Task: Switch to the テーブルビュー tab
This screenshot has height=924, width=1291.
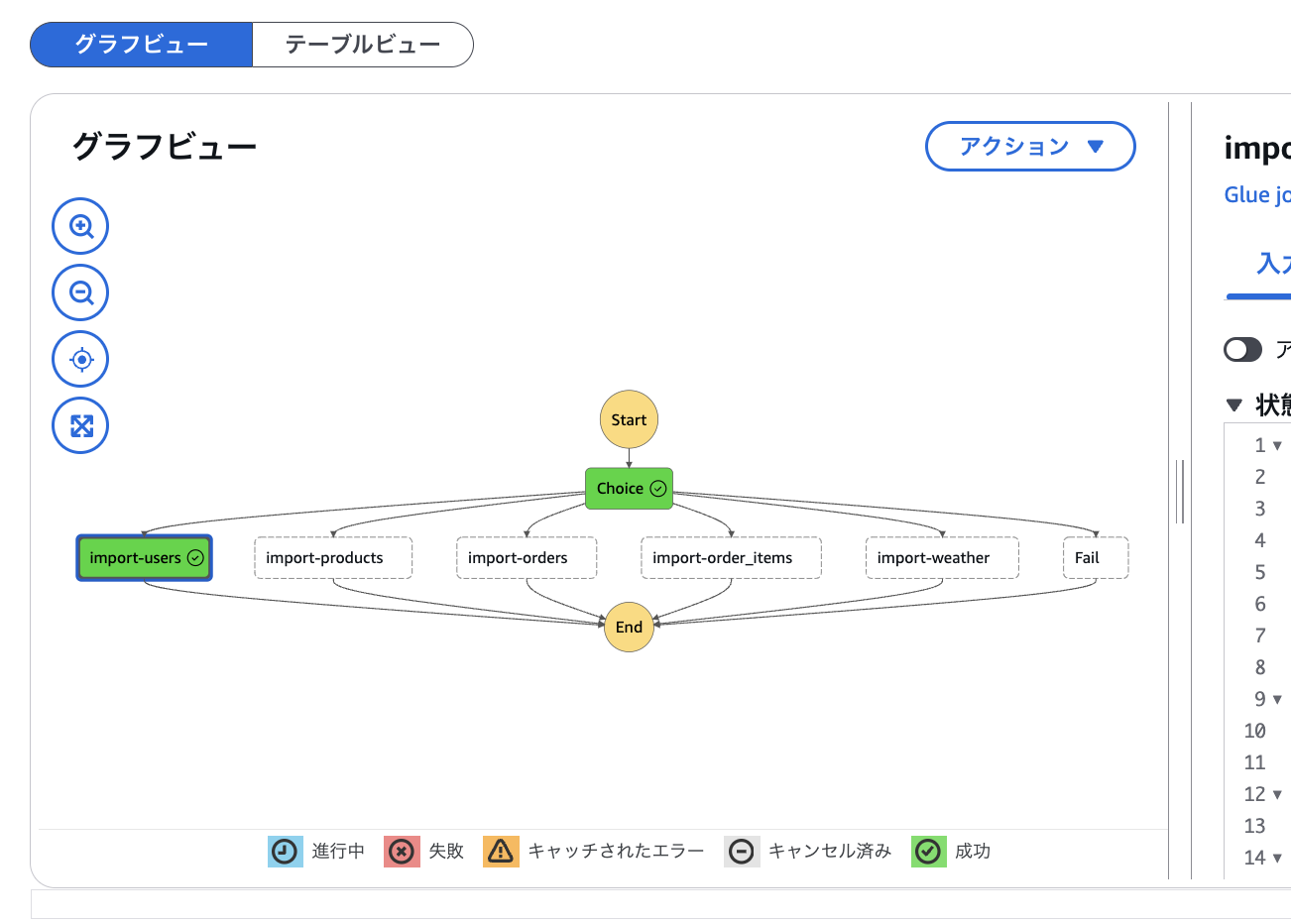Action: click(363, 45)
